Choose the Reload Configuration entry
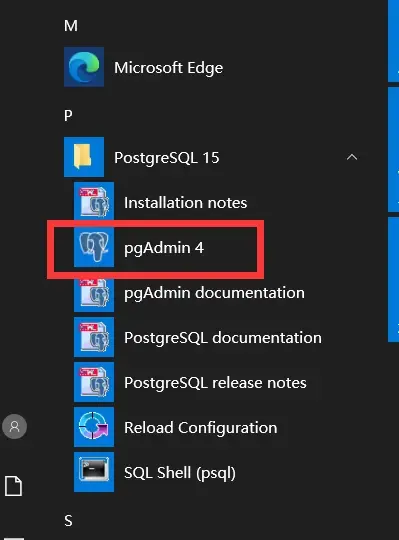Screen dimensions: 399x540 pos(200,427)
